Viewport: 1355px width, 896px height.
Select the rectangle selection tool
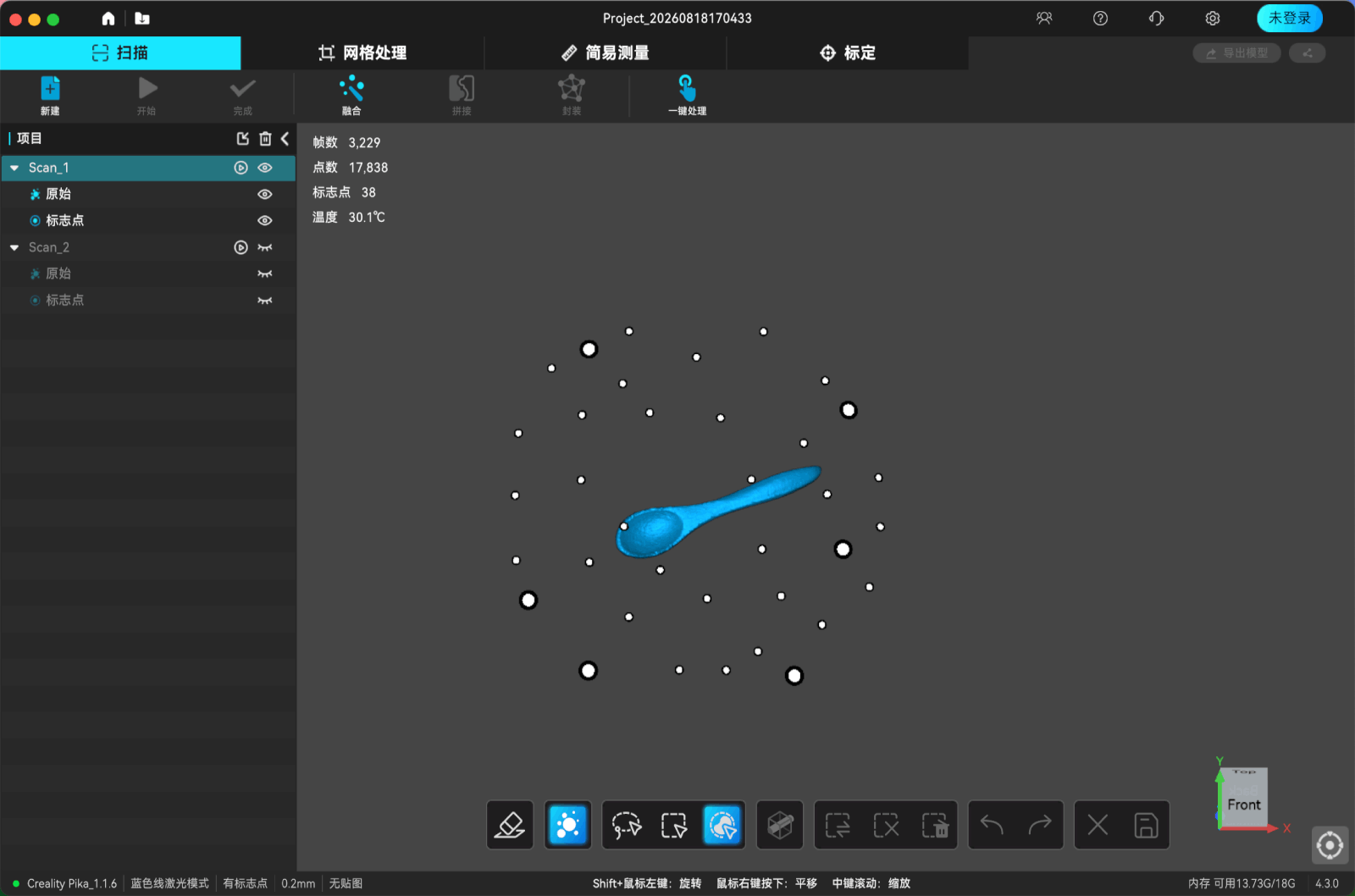pos(674,825)
